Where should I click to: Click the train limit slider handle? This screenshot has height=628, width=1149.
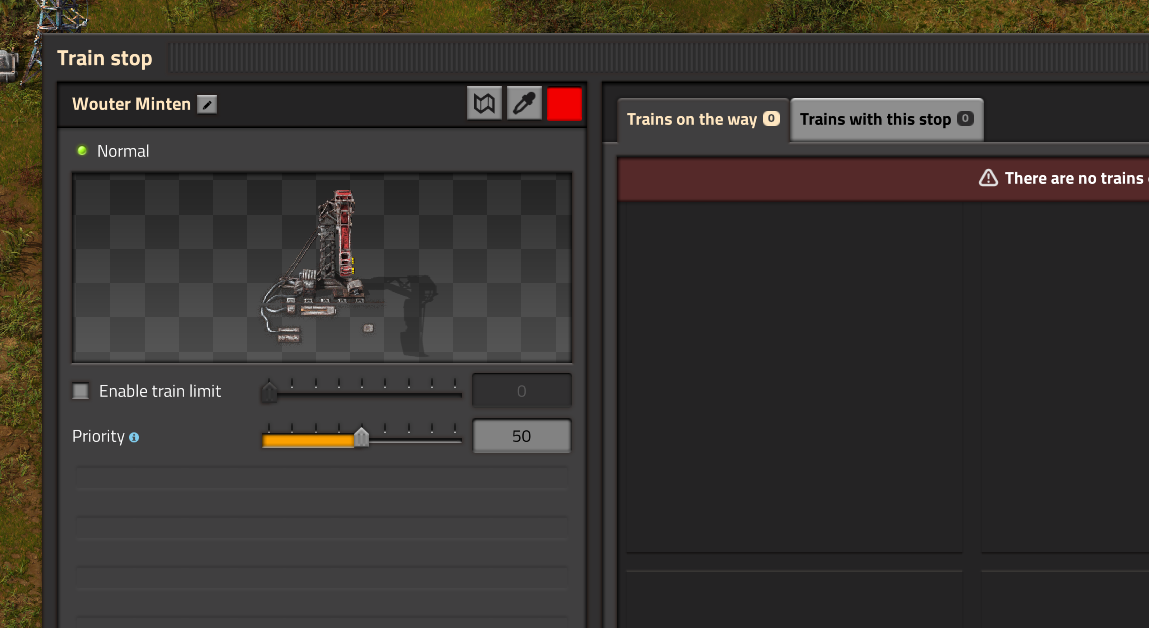(269, 391)
